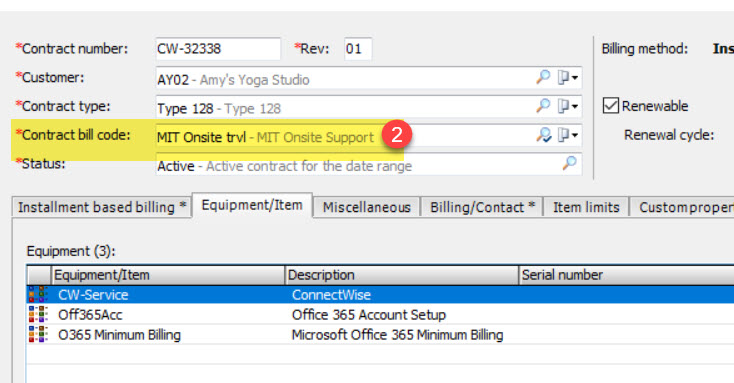The height and width of the screenshot is (383, 734).
Task: Select CW-Service equipment row icon
Action: coord(38,295)
